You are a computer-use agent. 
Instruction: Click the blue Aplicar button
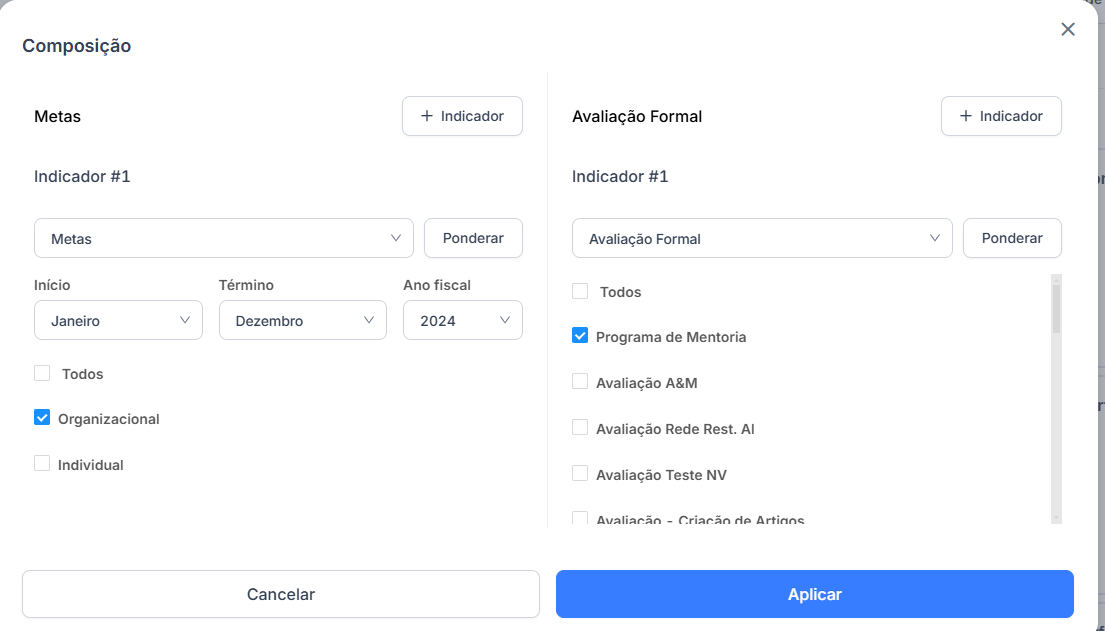(815, 594)
